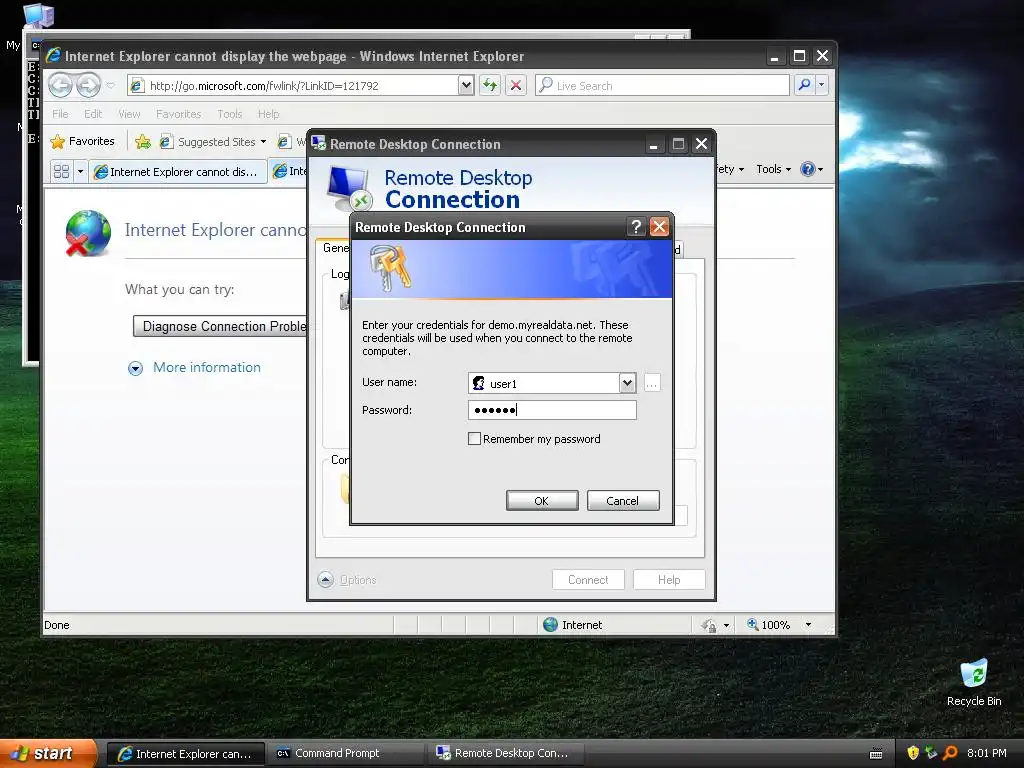Viewport: 1024px width, 768px height.
Task: Click keyboard icon in taskbar
Action: [876, 754]
